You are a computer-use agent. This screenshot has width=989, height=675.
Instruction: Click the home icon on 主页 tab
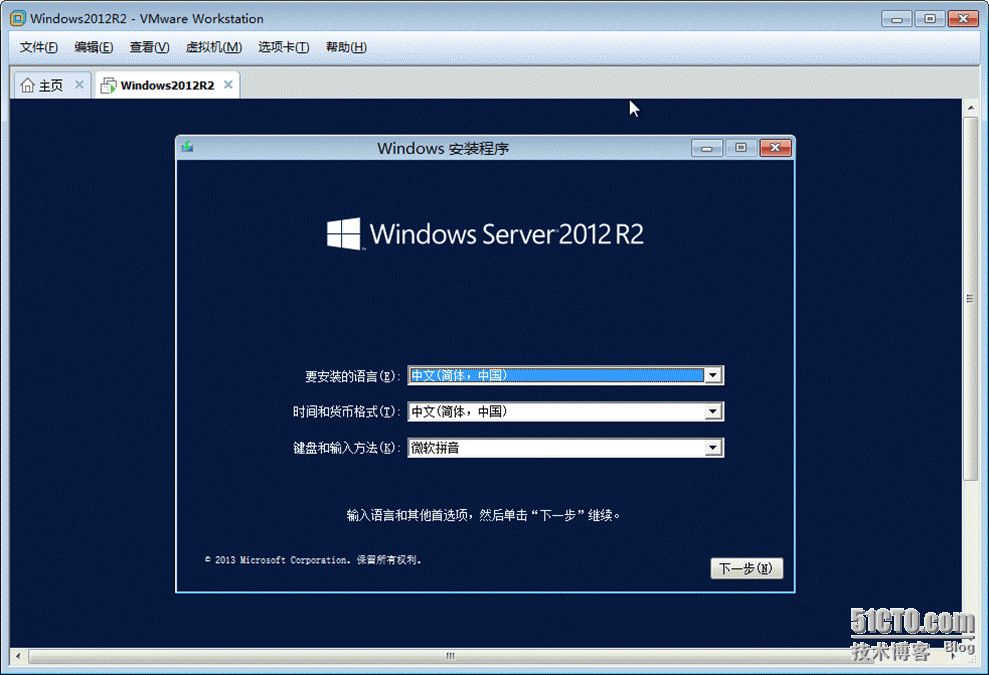[27, 85]
